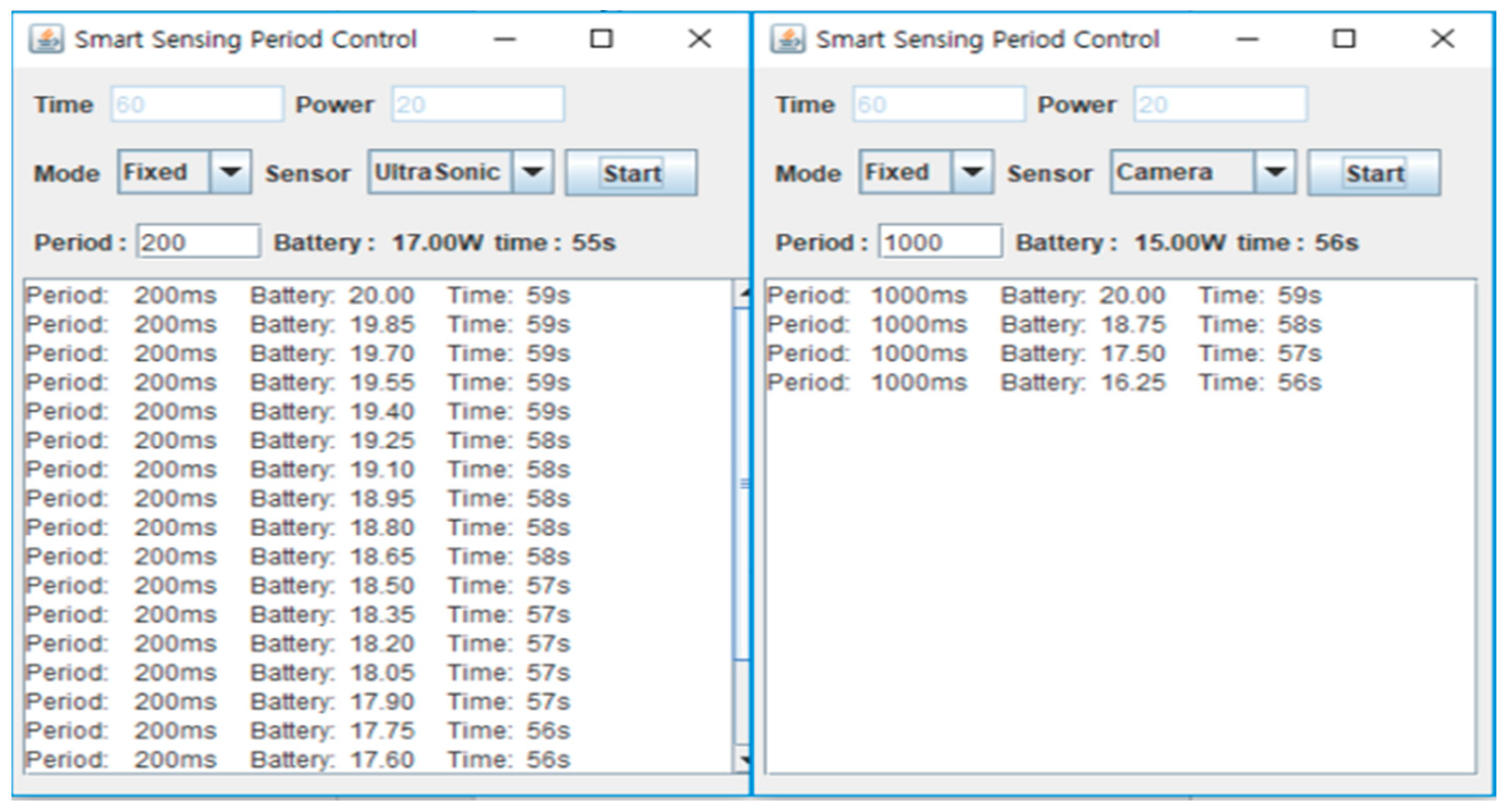Click the Power field in the Camera window

point(1220,104)
